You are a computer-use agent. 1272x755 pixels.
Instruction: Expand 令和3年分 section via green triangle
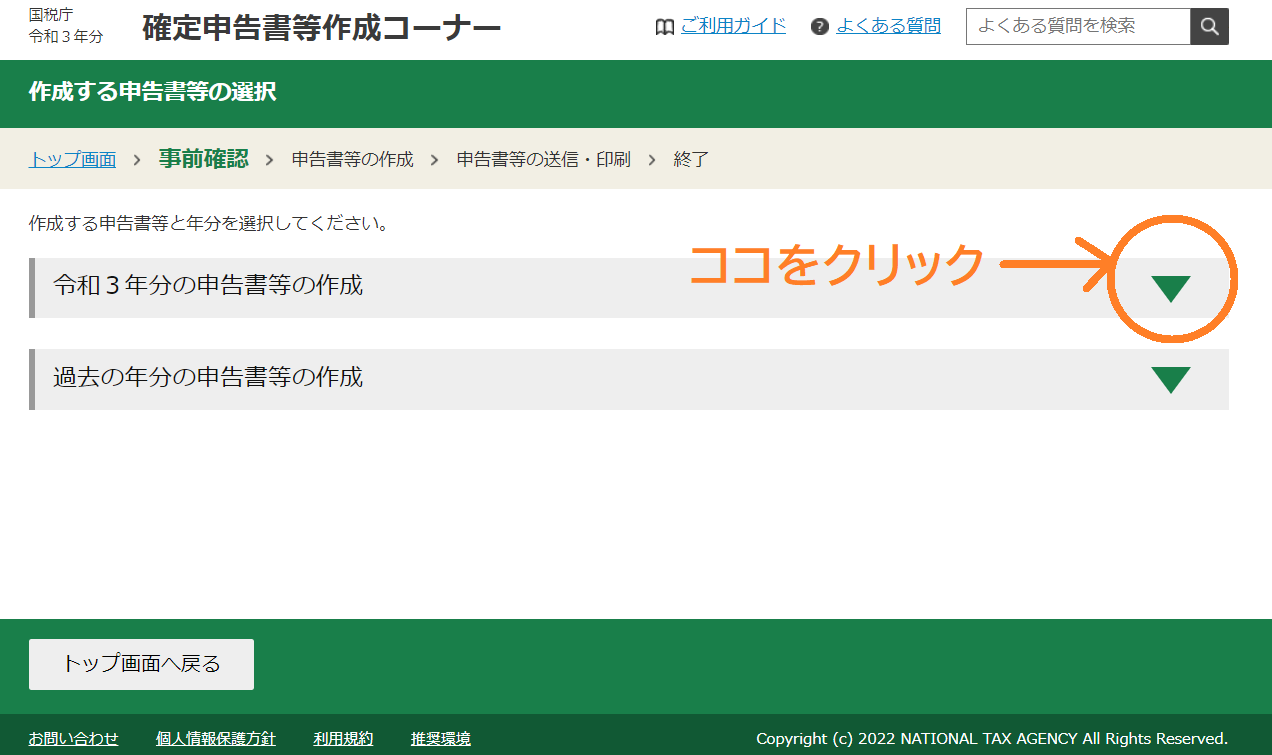tap(1170, 288)
